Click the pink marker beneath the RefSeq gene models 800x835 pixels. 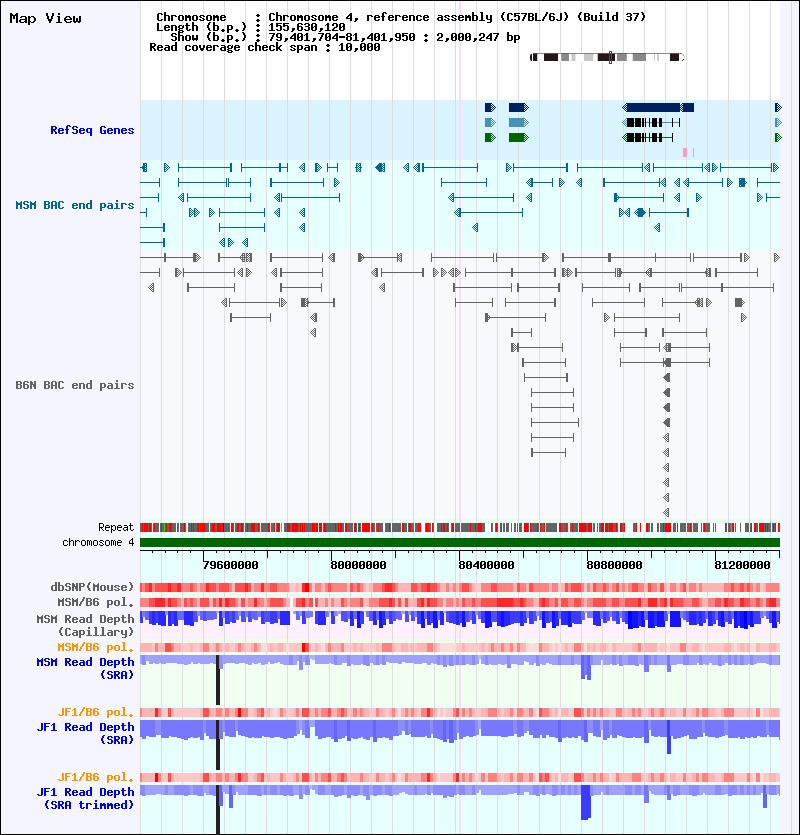coord(685,152)
